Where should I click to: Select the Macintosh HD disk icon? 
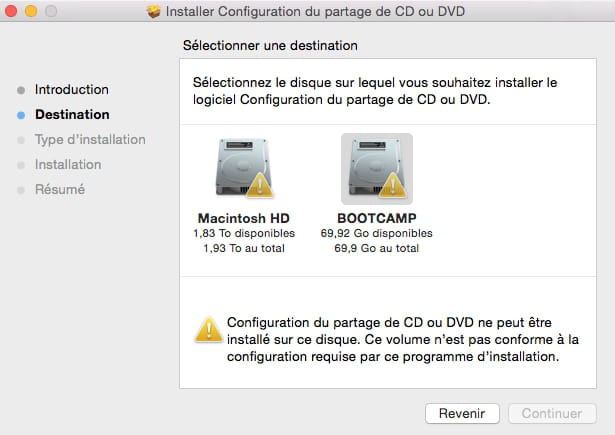244,168
